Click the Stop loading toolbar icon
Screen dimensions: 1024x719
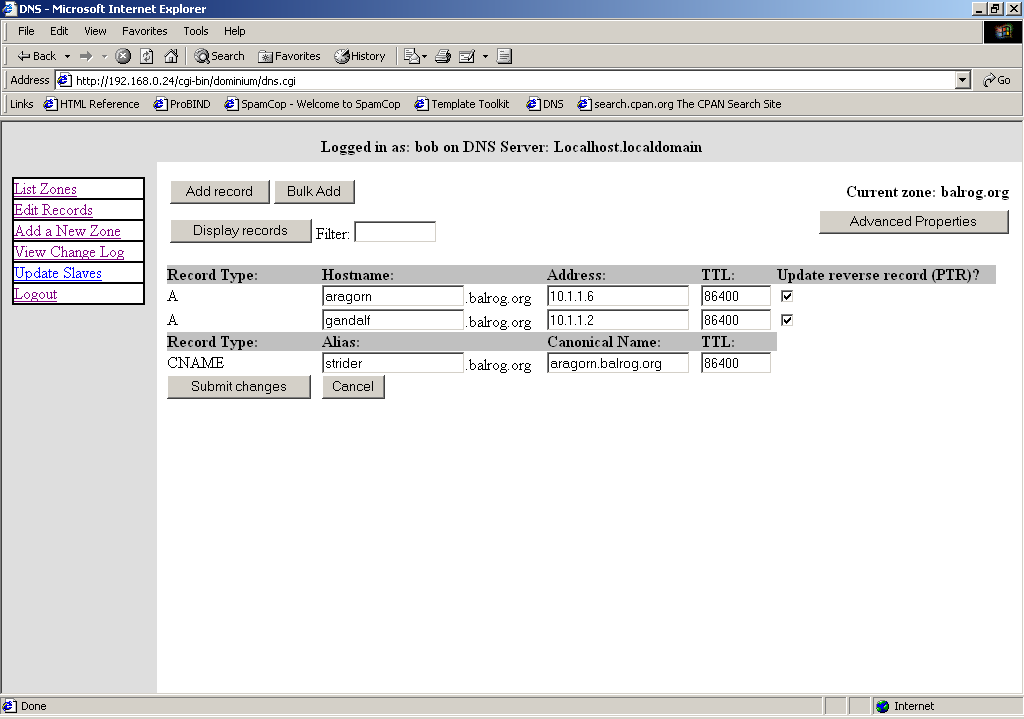123,56
